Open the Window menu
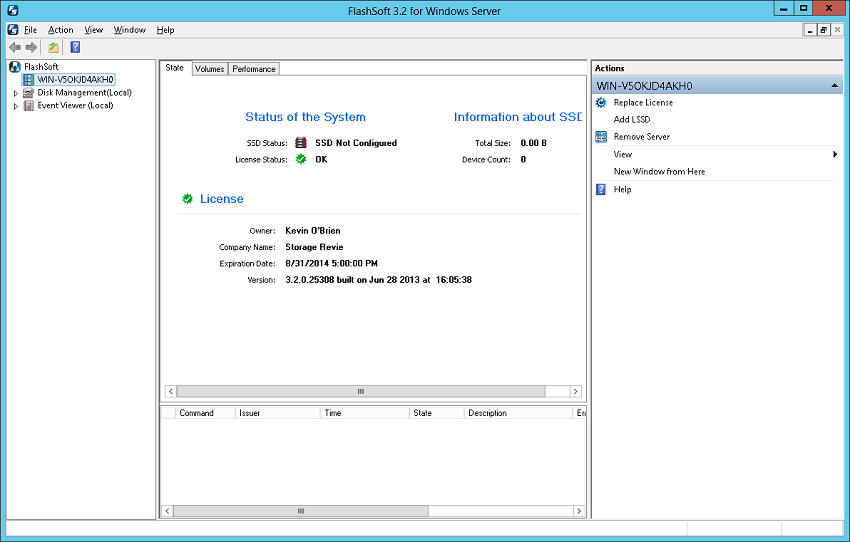Viewport: 850px width, 542px height. [x=130, y=30]
